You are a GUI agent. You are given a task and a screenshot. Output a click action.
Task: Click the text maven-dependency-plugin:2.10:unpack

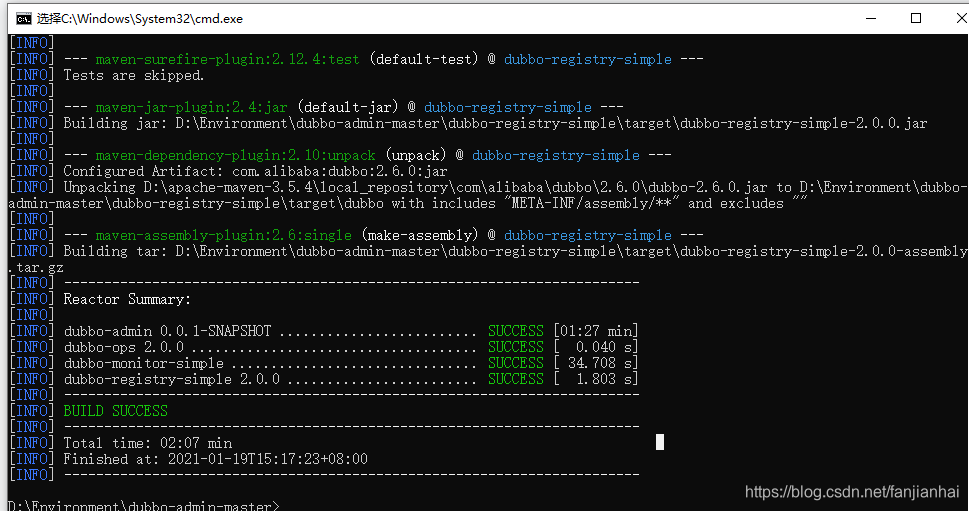pos(235,155)
